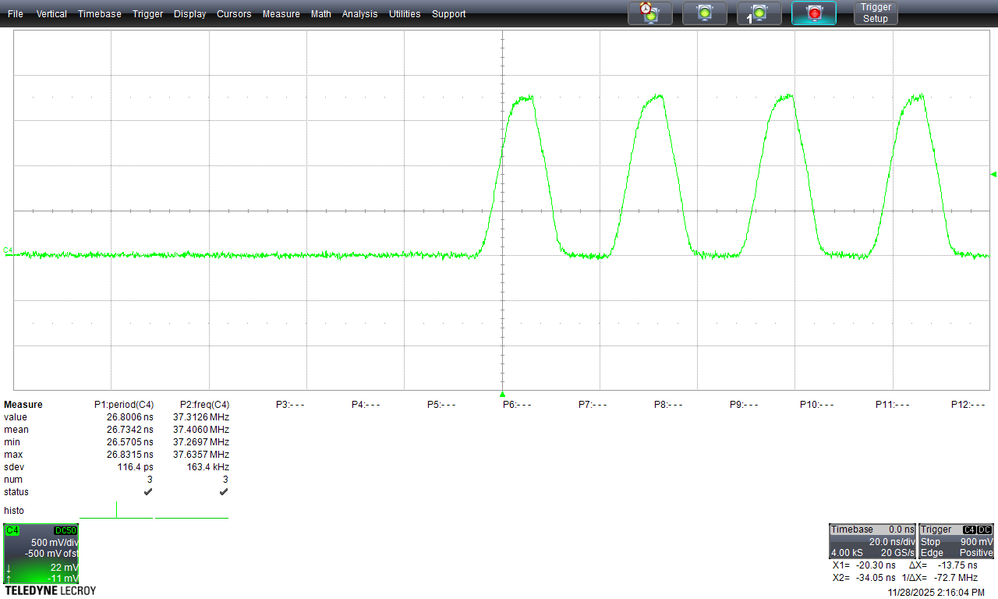The image size is (998, 599).
Task: Select the empty P12 measurement slot
Action: click(968, 405)
